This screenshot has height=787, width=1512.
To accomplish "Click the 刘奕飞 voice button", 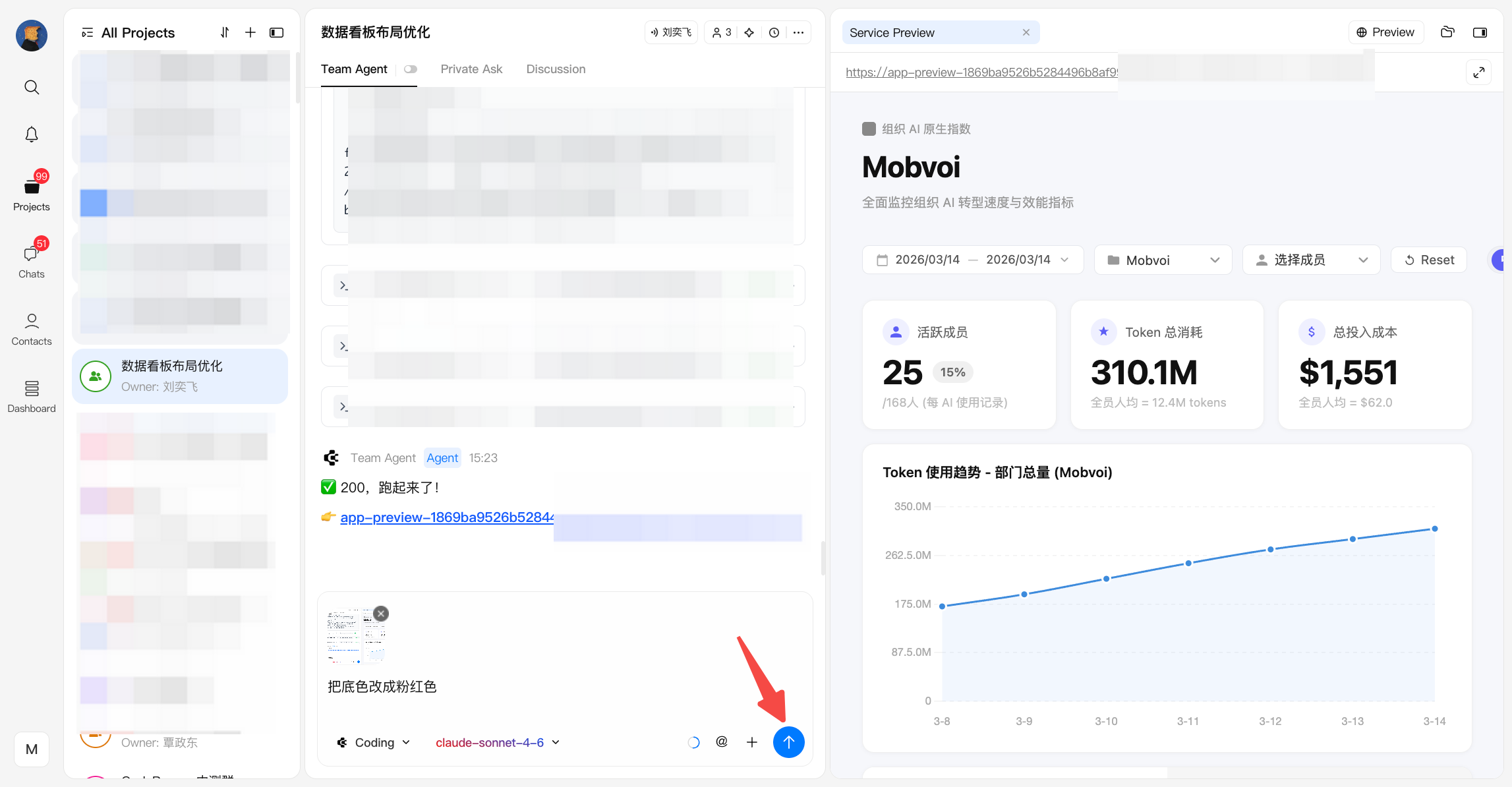I will (671, 32).
